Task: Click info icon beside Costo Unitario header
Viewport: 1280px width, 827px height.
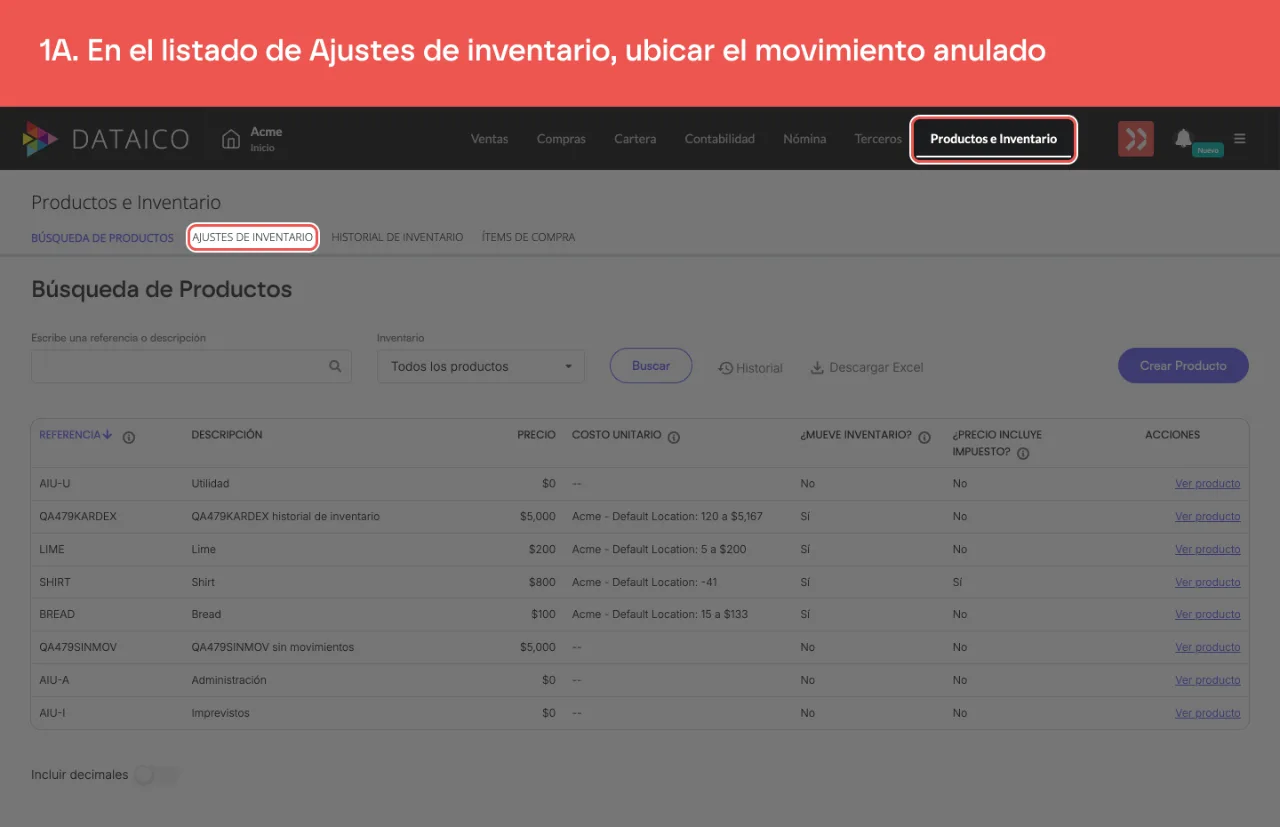Action: point(674,437)
